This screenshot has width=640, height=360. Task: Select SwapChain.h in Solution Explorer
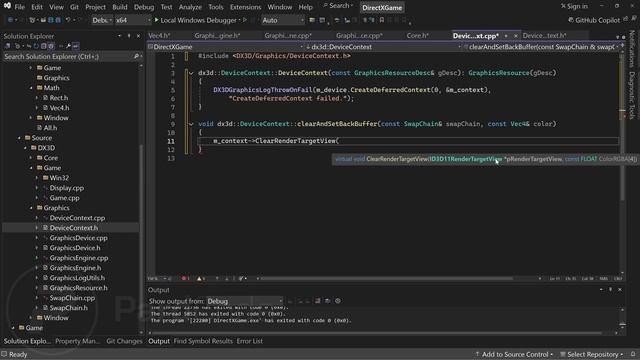(68, 308)
